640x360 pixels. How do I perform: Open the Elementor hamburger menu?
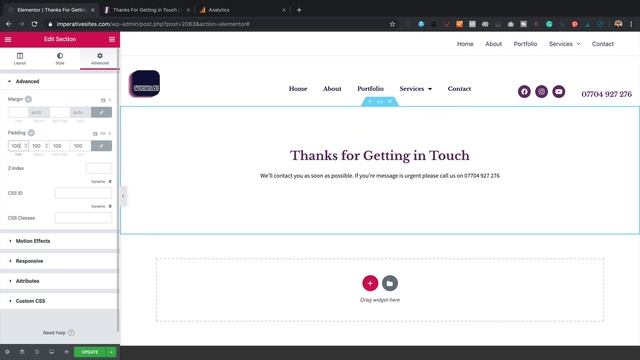[x=8, y=39]
